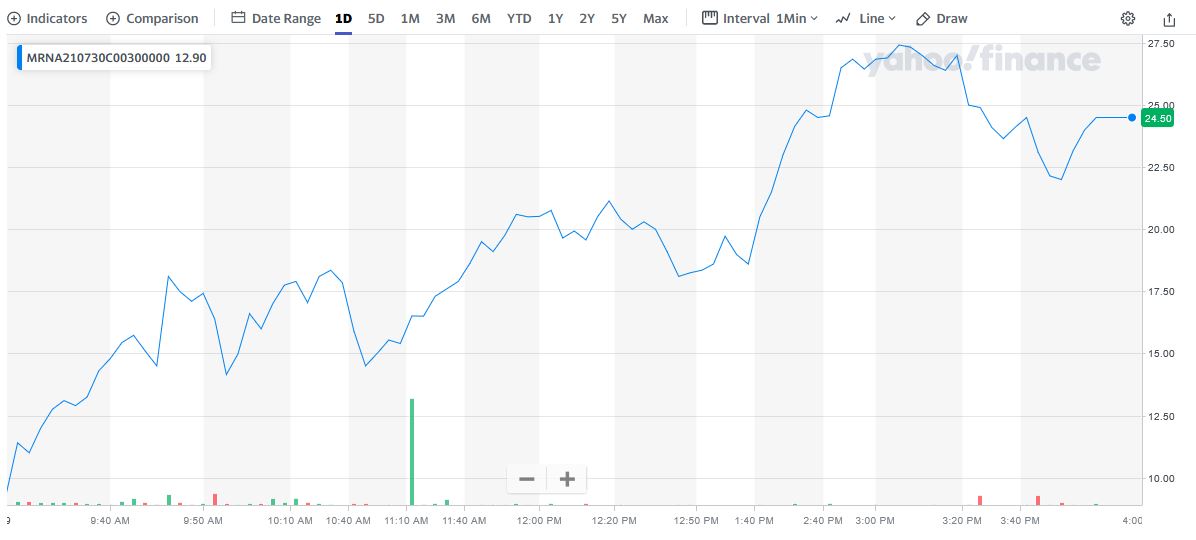Open chart settings gear icon
The width and height of the screenshot is (1196, 540).
(x=1128, y=18)
